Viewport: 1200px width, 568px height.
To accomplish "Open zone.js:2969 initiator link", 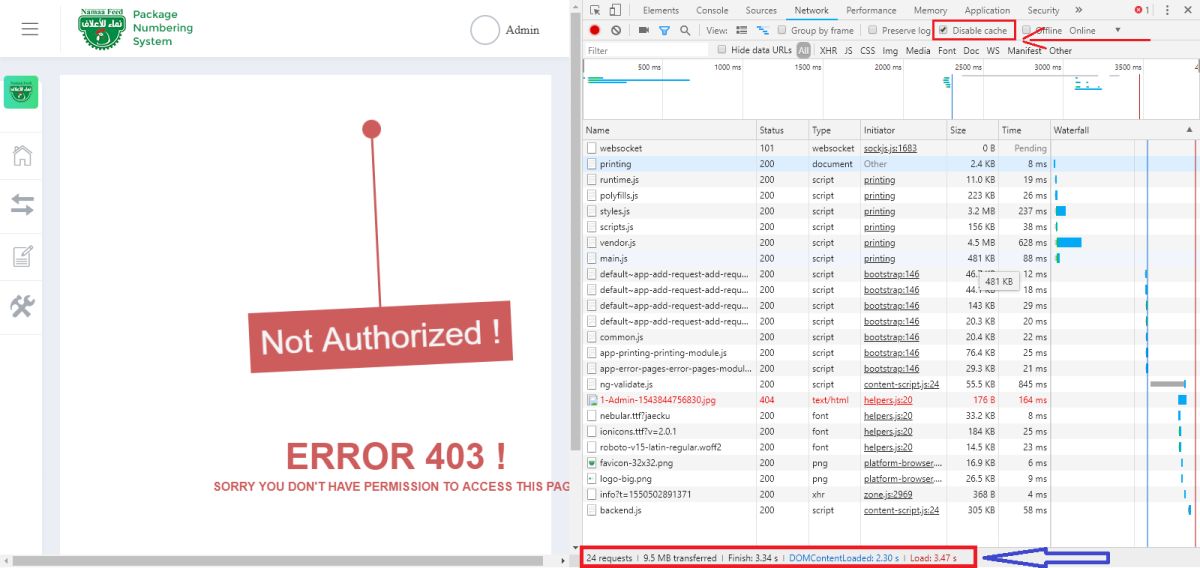I will click(x=889, y=494).
